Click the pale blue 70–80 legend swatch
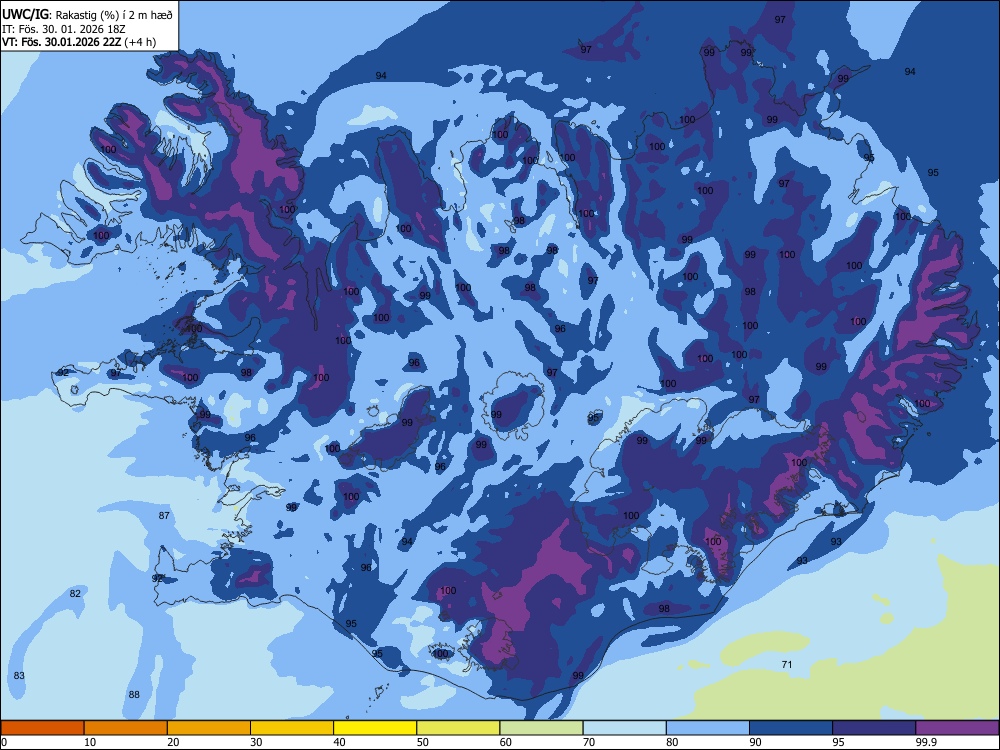1000x750 pixels. pyautogui.click(x=624, y=728)
